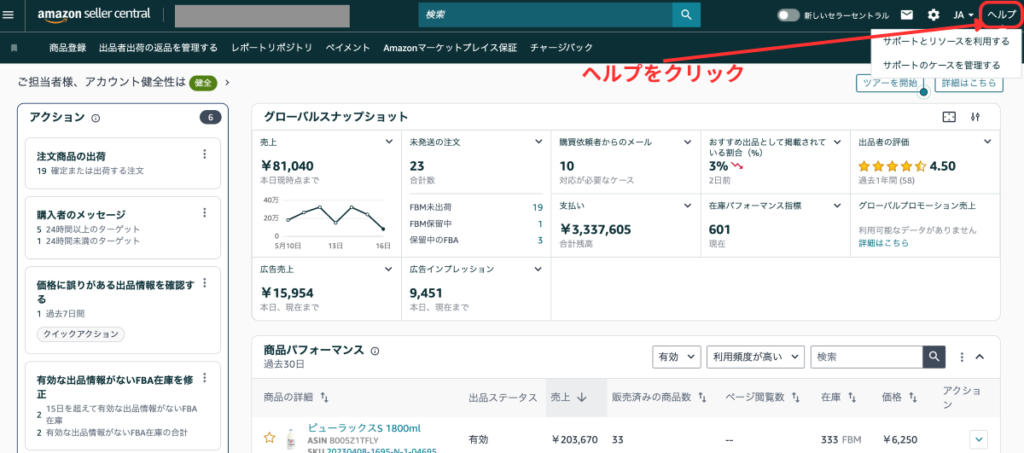Click the info icon next to 商品パフォーマンス

pyautogui.click(x=375, y=351)
